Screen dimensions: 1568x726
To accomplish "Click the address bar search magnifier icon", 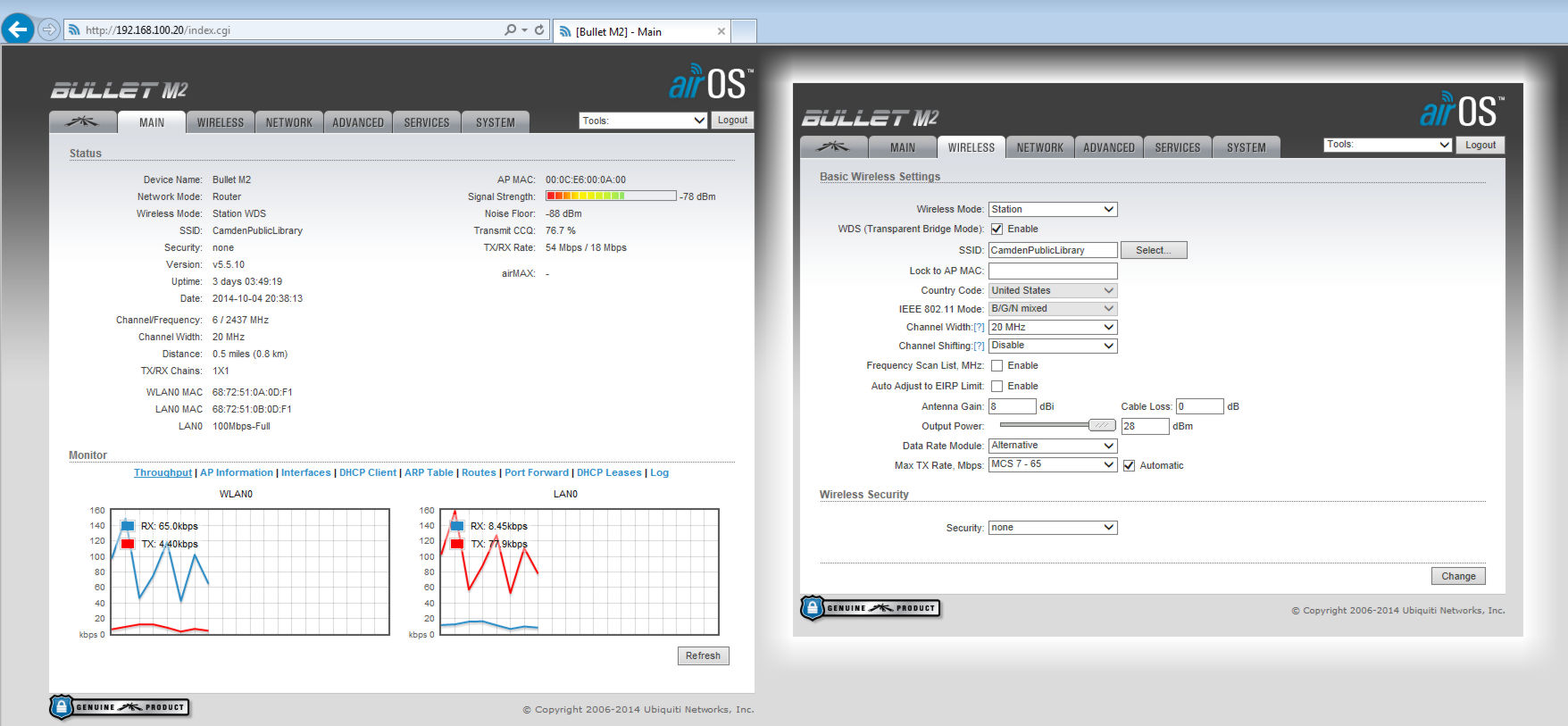I will (x=510, y=29).
